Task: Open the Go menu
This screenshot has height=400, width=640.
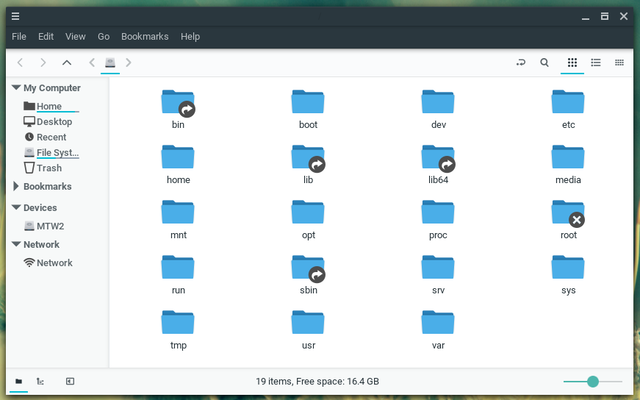Action: pos(103,36)
